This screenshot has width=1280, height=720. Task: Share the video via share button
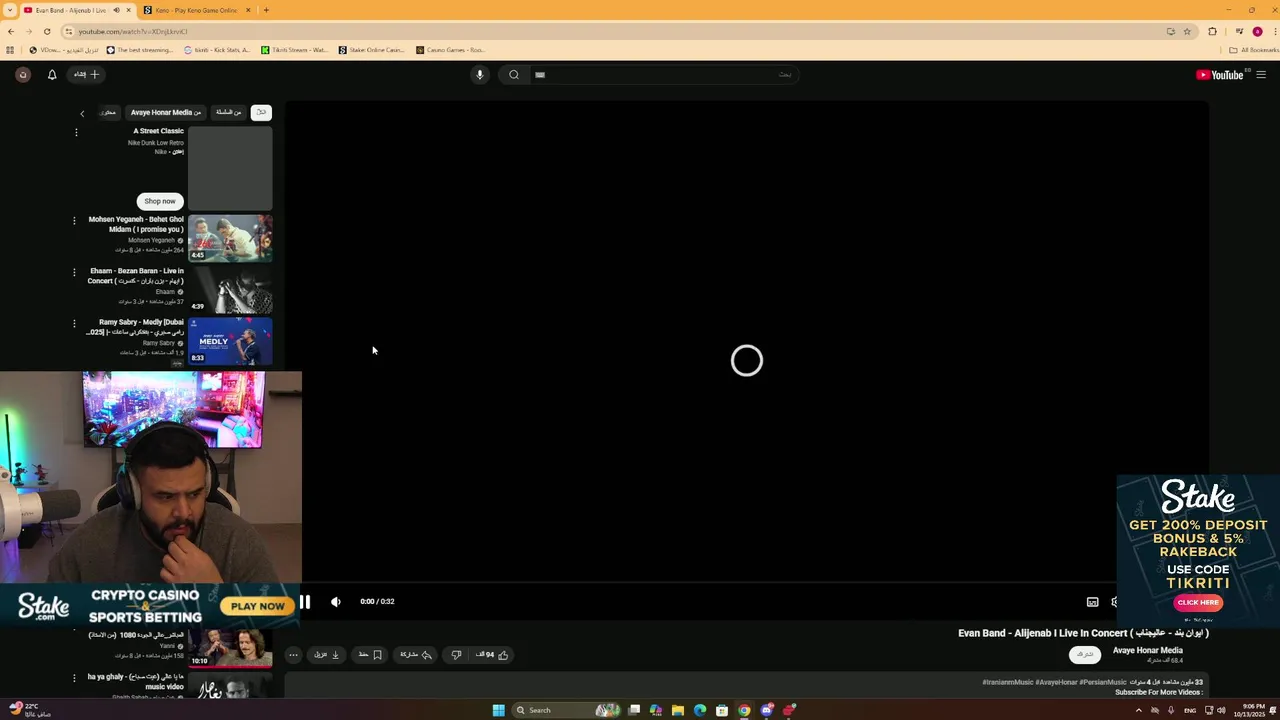(415, 655)
